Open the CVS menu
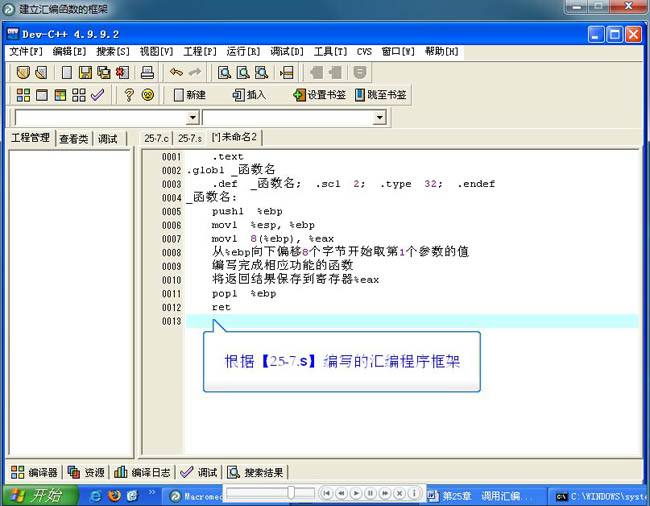 (x=364, y=51)
